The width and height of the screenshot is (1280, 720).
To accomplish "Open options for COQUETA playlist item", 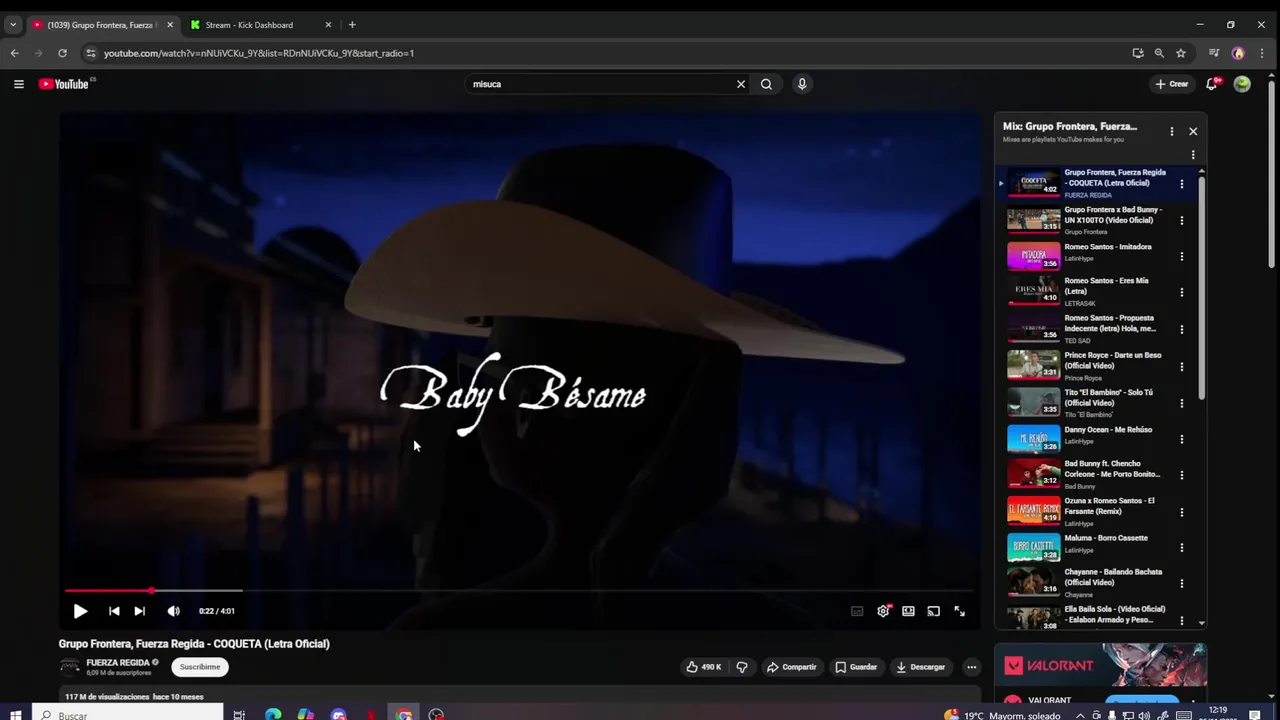I will coord(1182,184).
